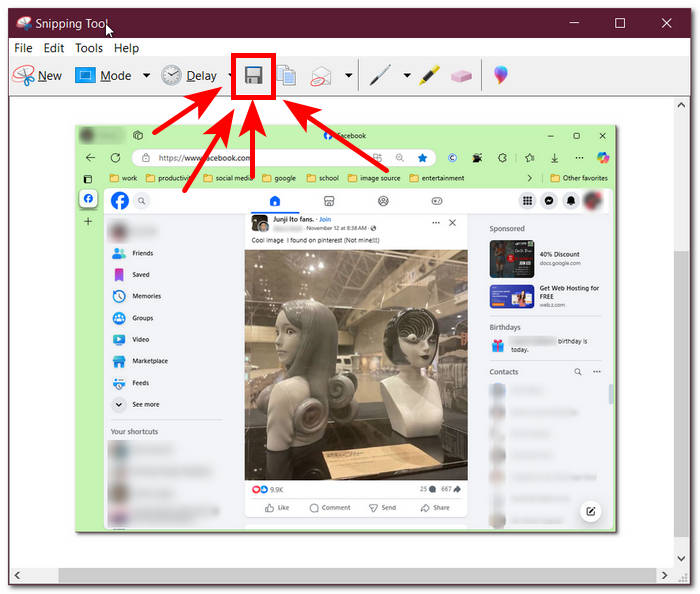700x594 pixels.
Task: Click the blue favorites star in snip
Action: (x=422, y=158)
